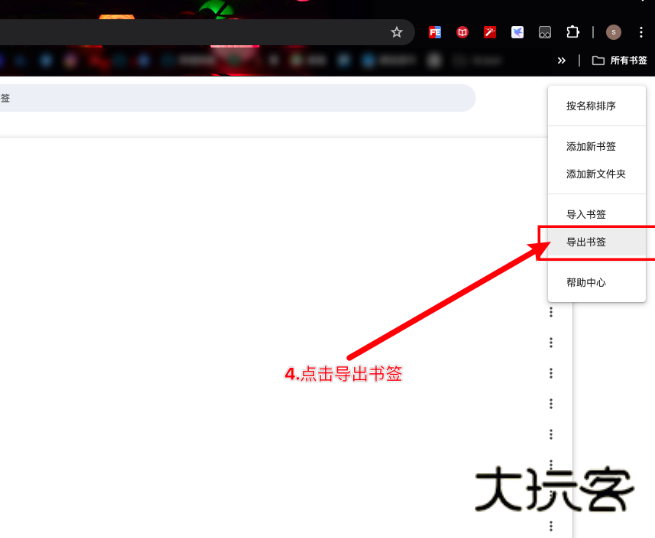
Task: Select 添加新文件夹 in the menu
Action: [x=596, y=174]
